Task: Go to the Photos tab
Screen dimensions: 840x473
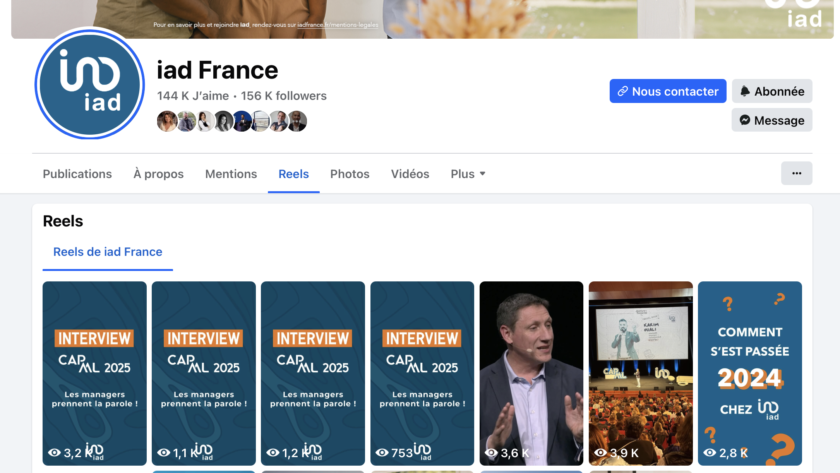Action: (349, 174)
